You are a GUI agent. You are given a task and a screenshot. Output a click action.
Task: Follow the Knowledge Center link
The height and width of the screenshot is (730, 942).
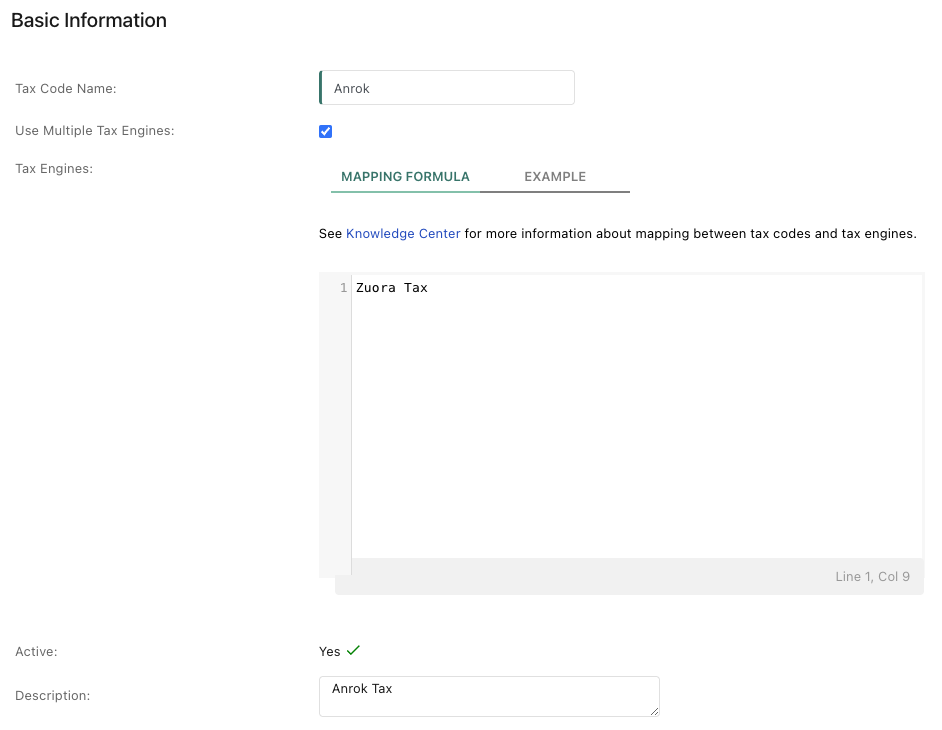[x=403, y=234]
